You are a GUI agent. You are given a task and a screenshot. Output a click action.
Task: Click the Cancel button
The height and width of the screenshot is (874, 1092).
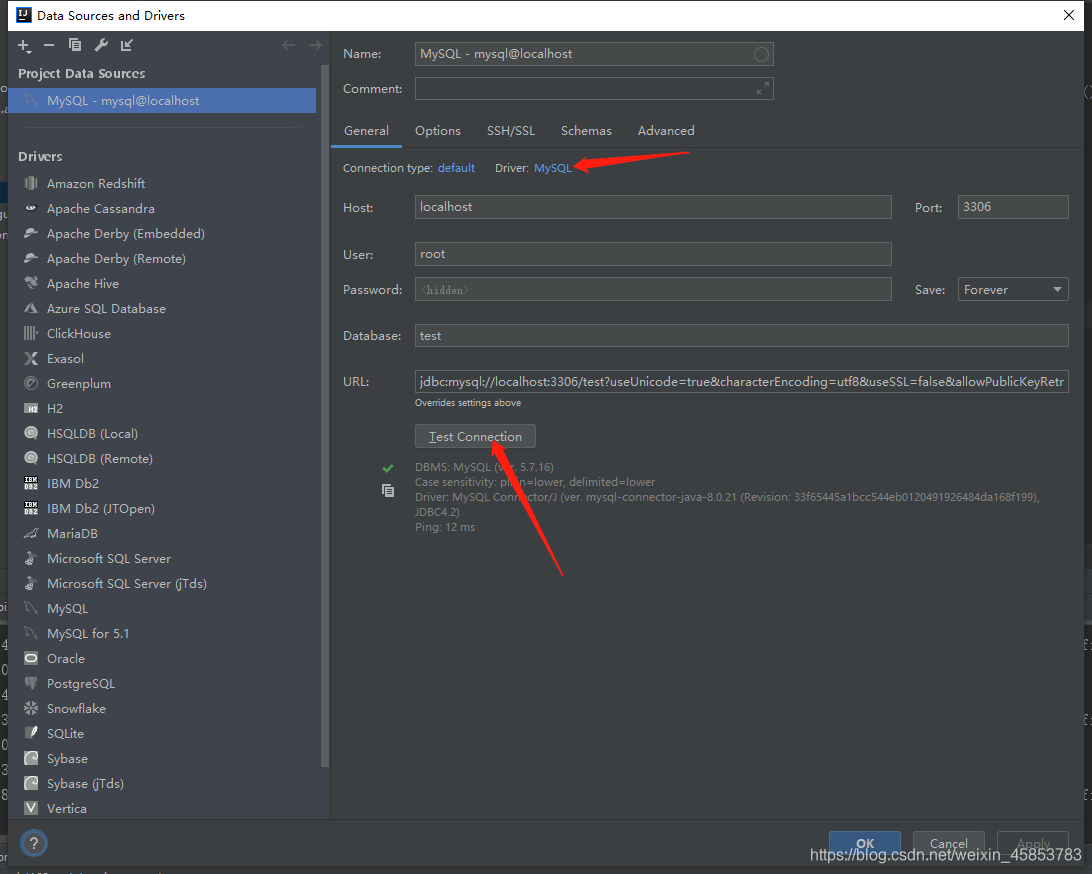tap(949, 843)
